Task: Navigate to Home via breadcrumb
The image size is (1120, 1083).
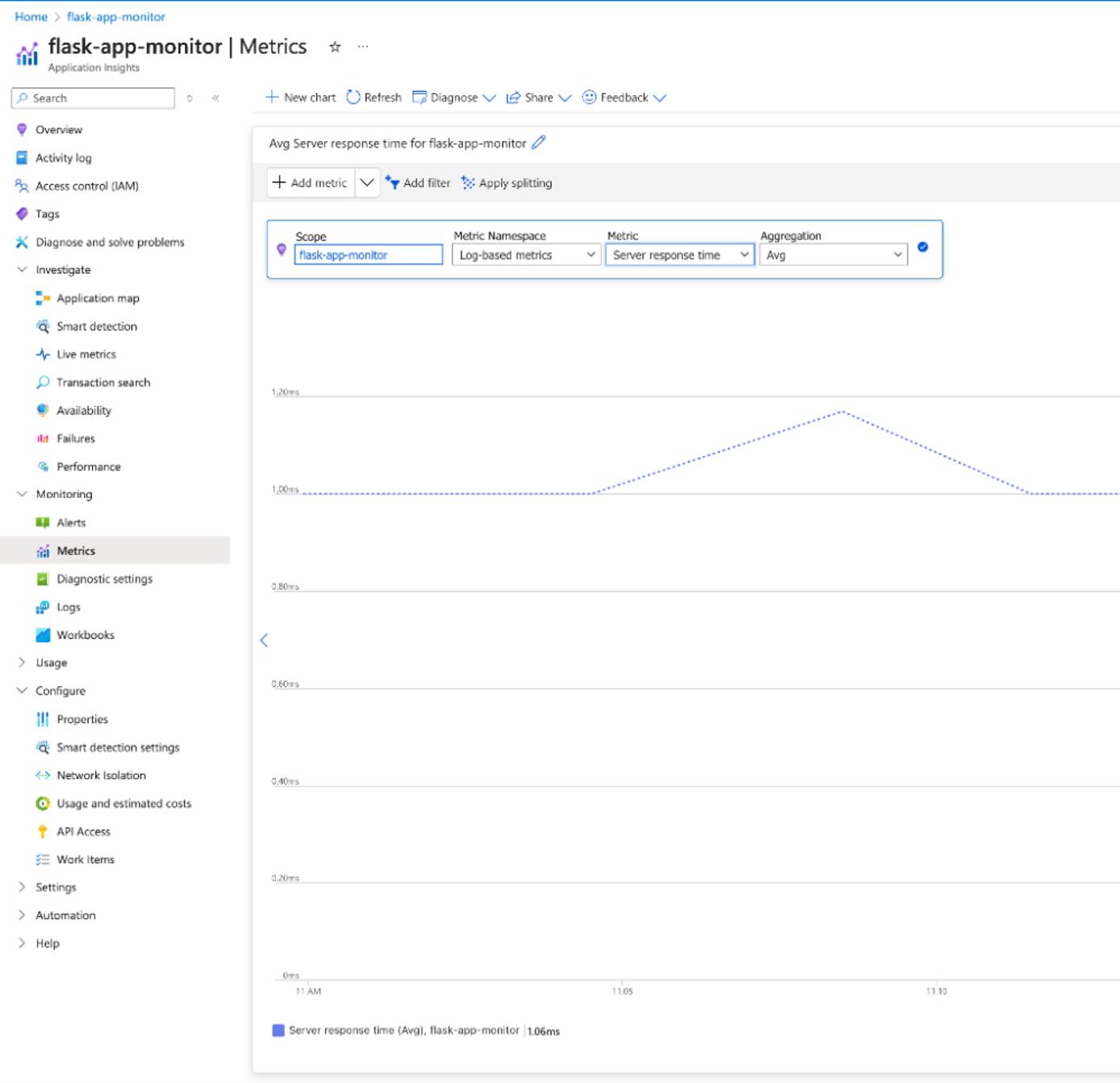Action: [30, 15]
